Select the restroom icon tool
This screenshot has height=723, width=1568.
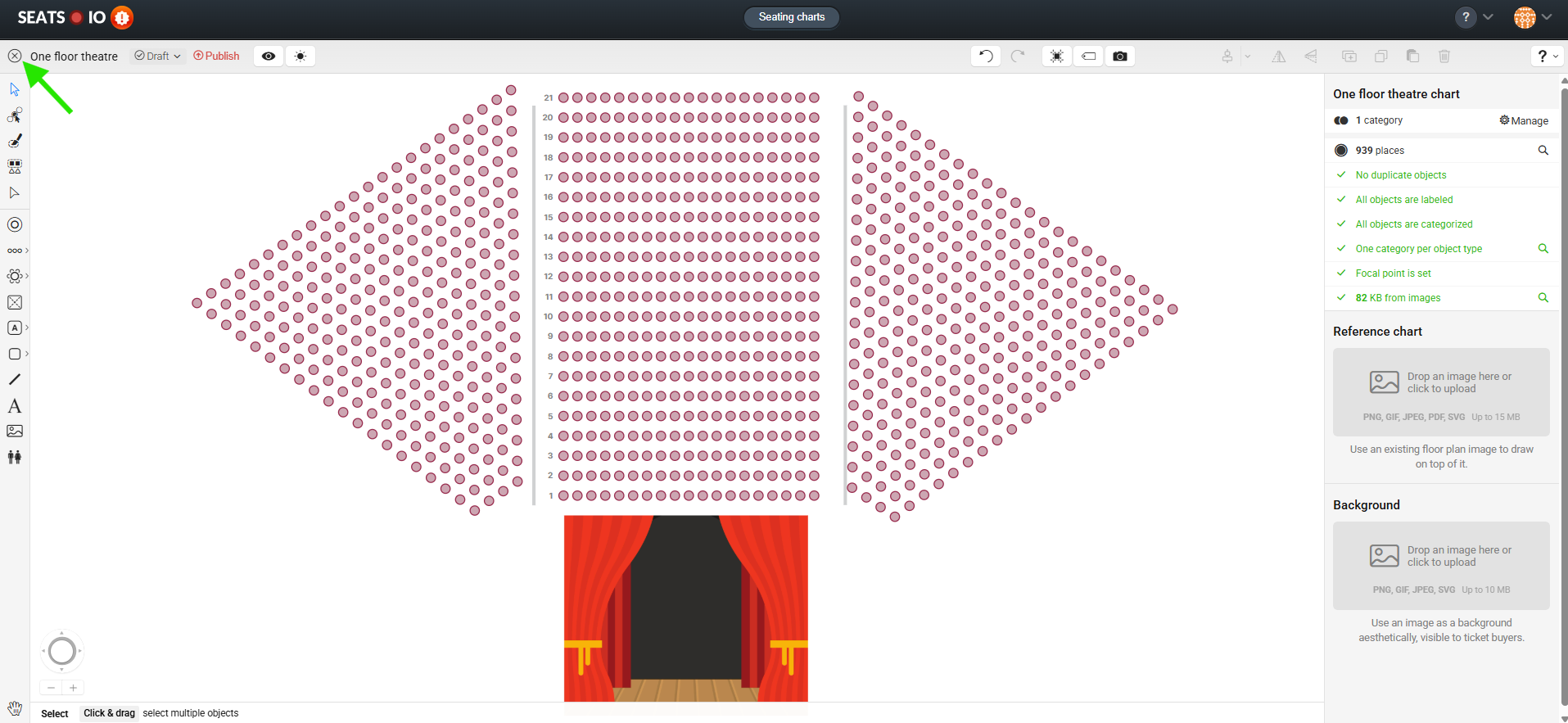click(15, 458)
